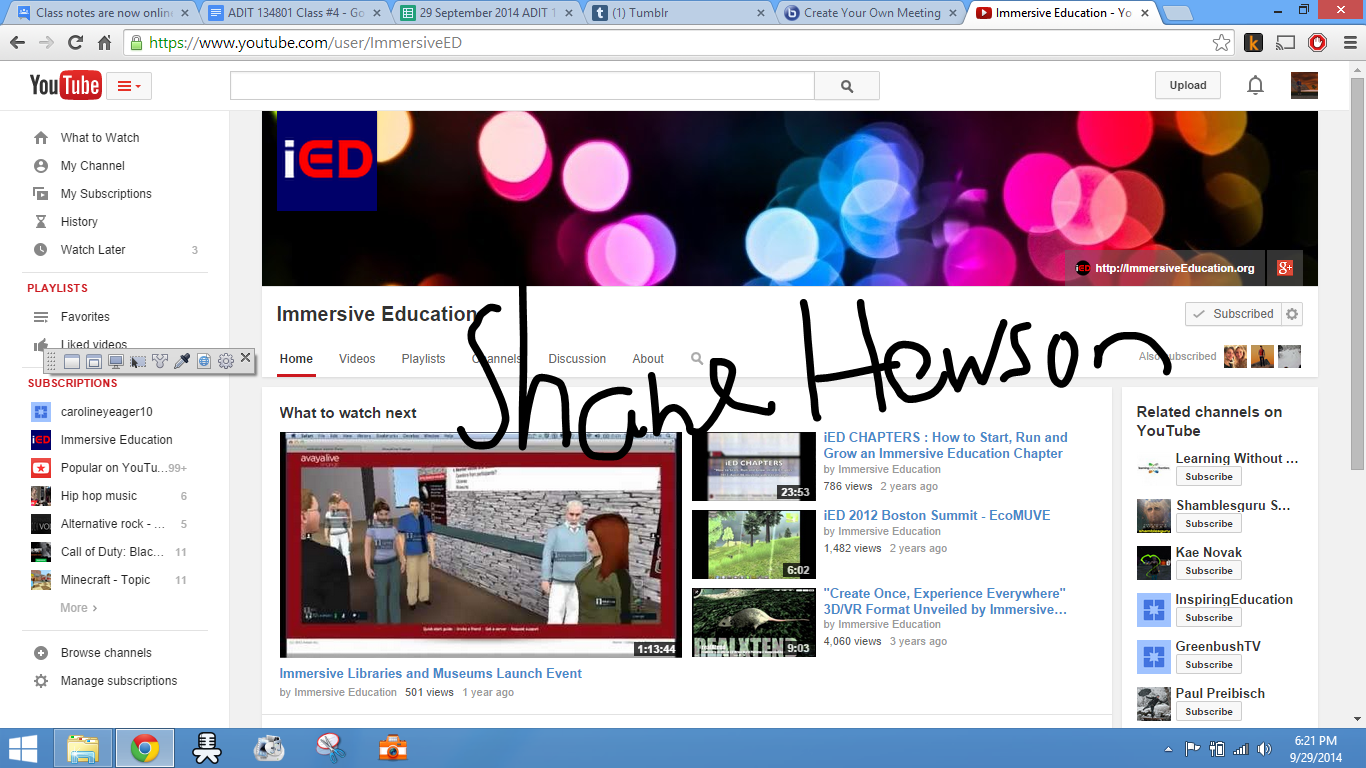1366x768 pixels.
Task: Open ImmersiveEducation.org link on banner
Action: click(1165, 268)
